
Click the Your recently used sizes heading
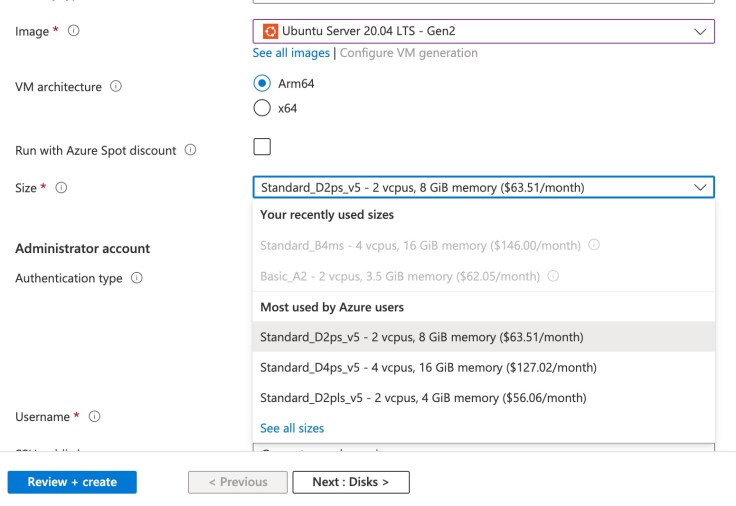(x=327, y=215)
